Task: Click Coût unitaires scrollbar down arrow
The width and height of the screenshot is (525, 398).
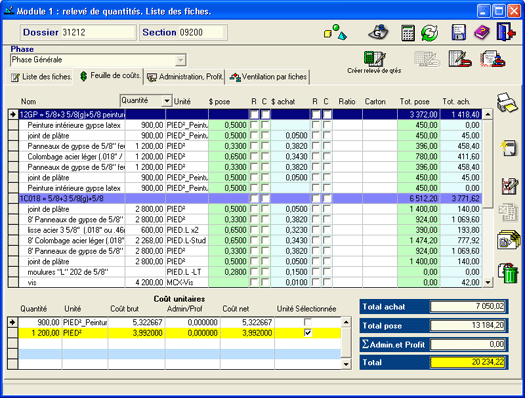Action: click(x=346, y=364)
